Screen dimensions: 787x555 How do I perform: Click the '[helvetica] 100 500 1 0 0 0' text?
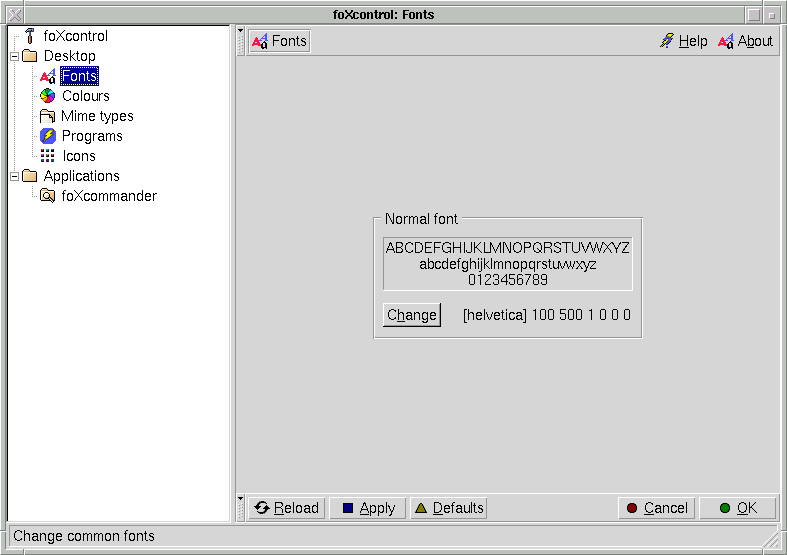point(547,315)
